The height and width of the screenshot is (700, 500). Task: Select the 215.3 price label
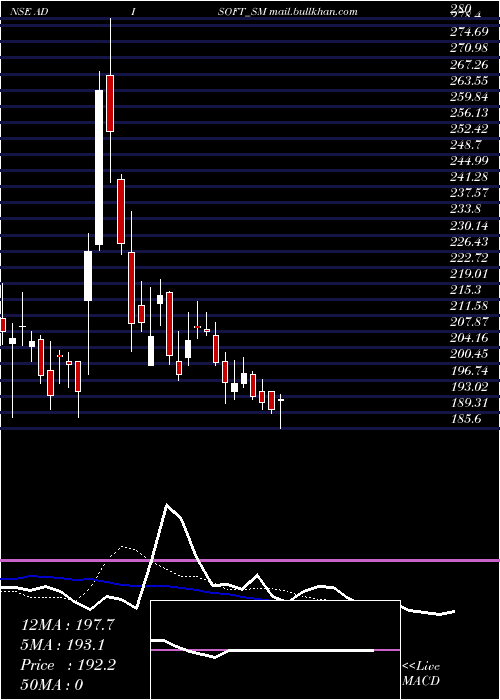click(465, 290)
